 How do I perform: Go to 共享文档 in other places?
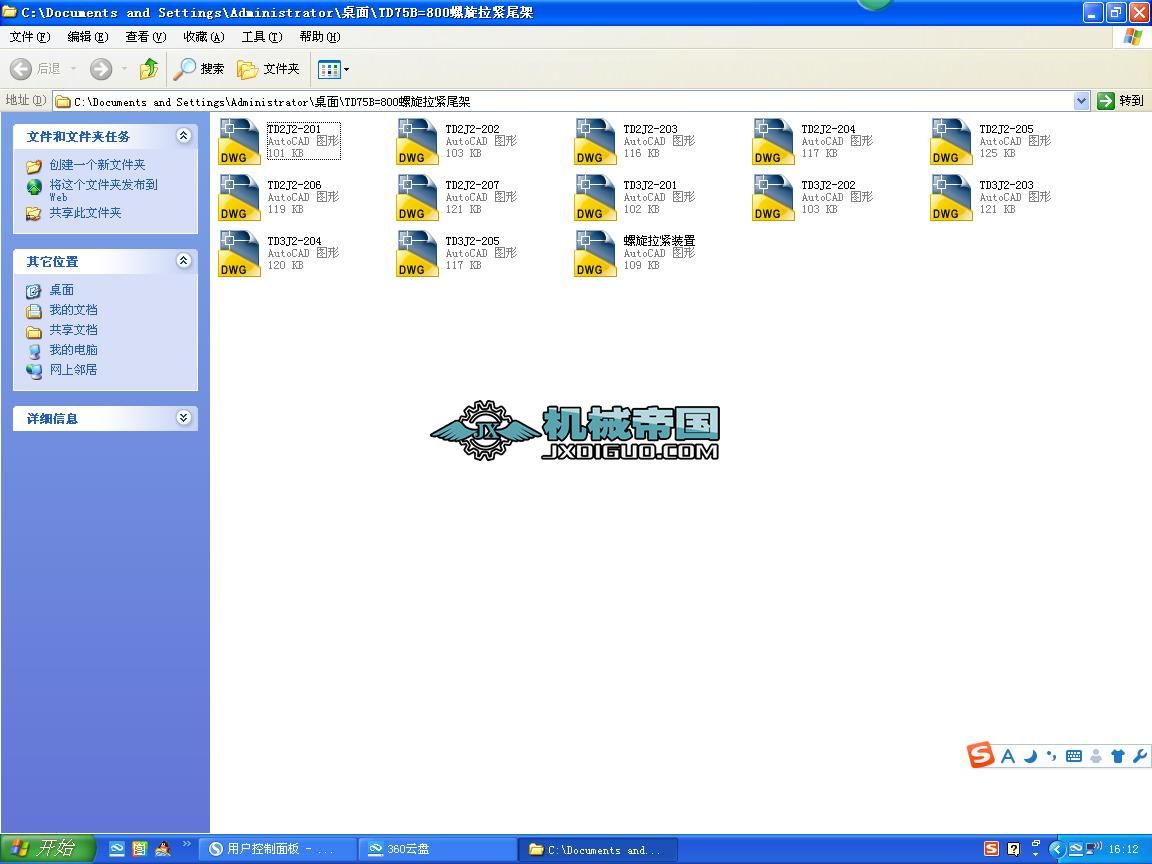[x=73, y=330]
